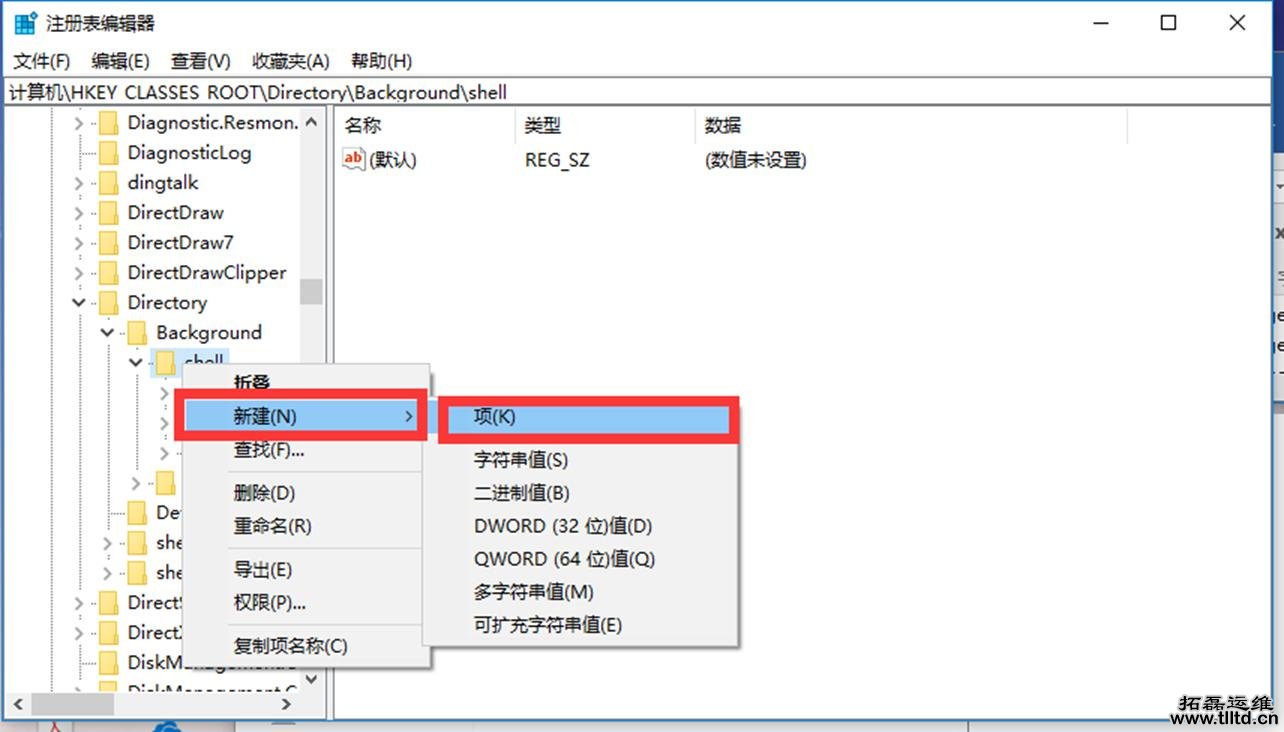Image resolution: width=1284 pixels, height=732 pixels.
Task: Collapse the Background node chevron
Action: (106, 332)
